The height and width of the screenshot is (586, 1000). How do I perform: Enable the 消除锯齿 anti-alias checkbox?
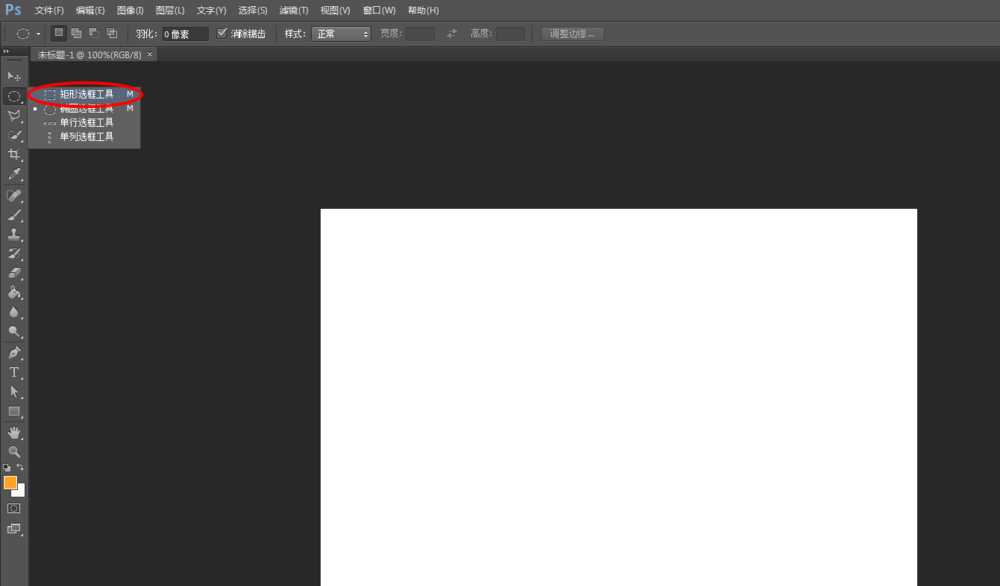[224, 33]
